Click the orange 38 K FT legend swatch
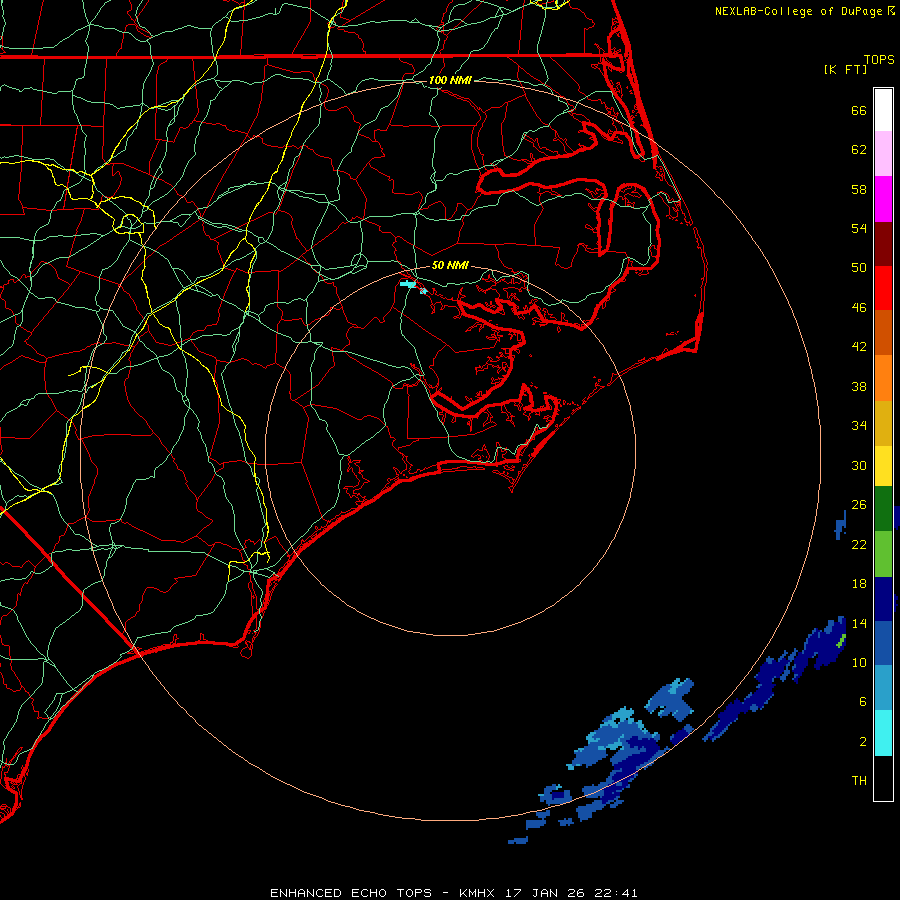 (883, 378)
